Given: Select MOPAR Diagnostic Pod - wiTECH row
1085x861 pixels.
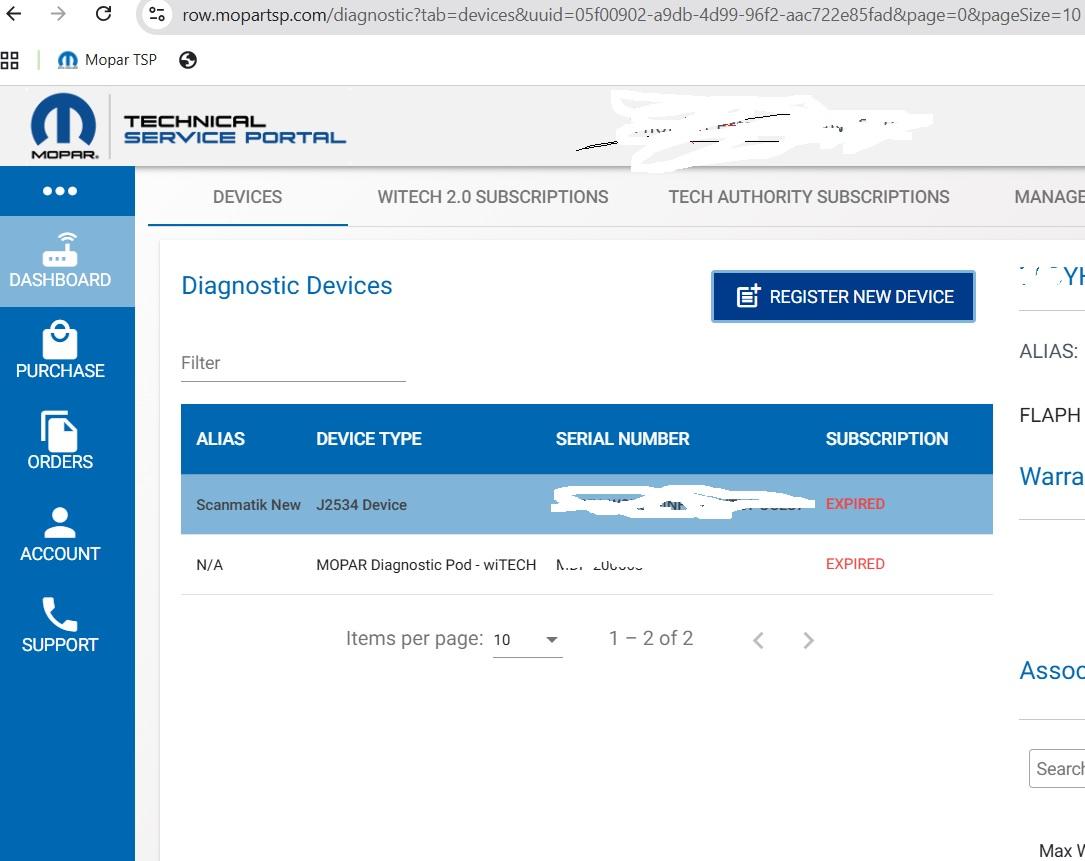Looking at the screenshot, I should click(587, 564).
